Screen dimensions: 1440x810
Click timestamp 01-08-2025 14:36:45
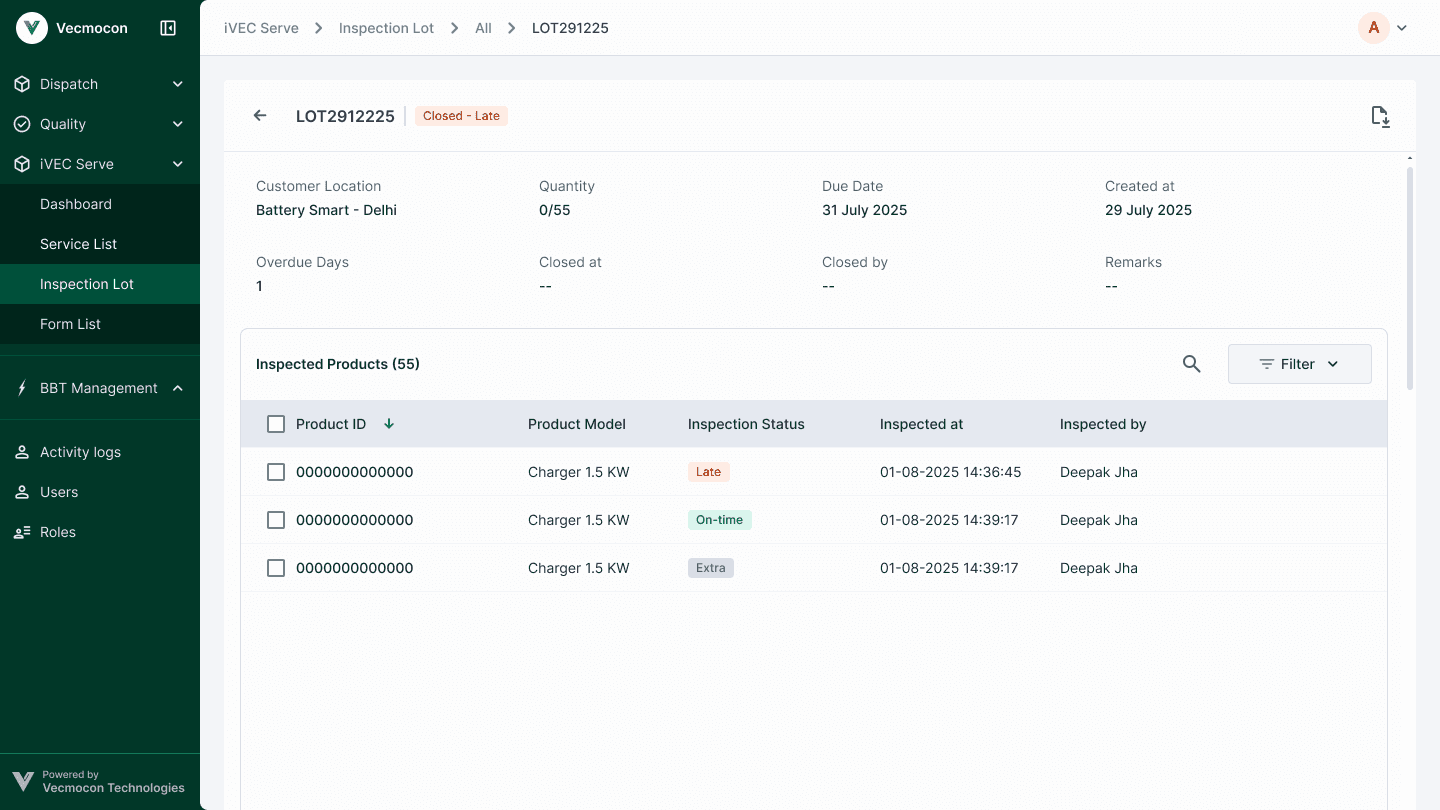pyautogui.click(x=950, y=472)
